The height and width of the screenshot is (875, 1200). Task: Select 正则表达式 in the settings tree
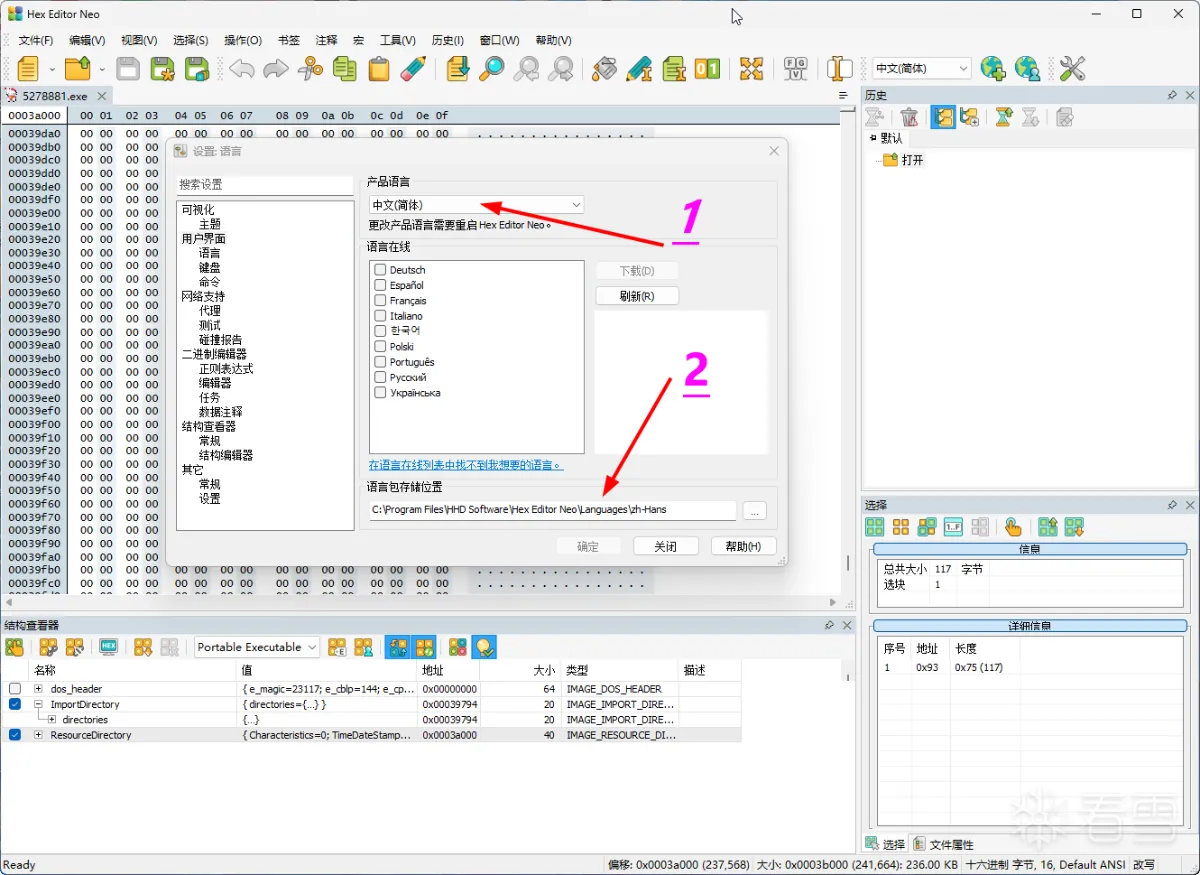pos(225,368)
